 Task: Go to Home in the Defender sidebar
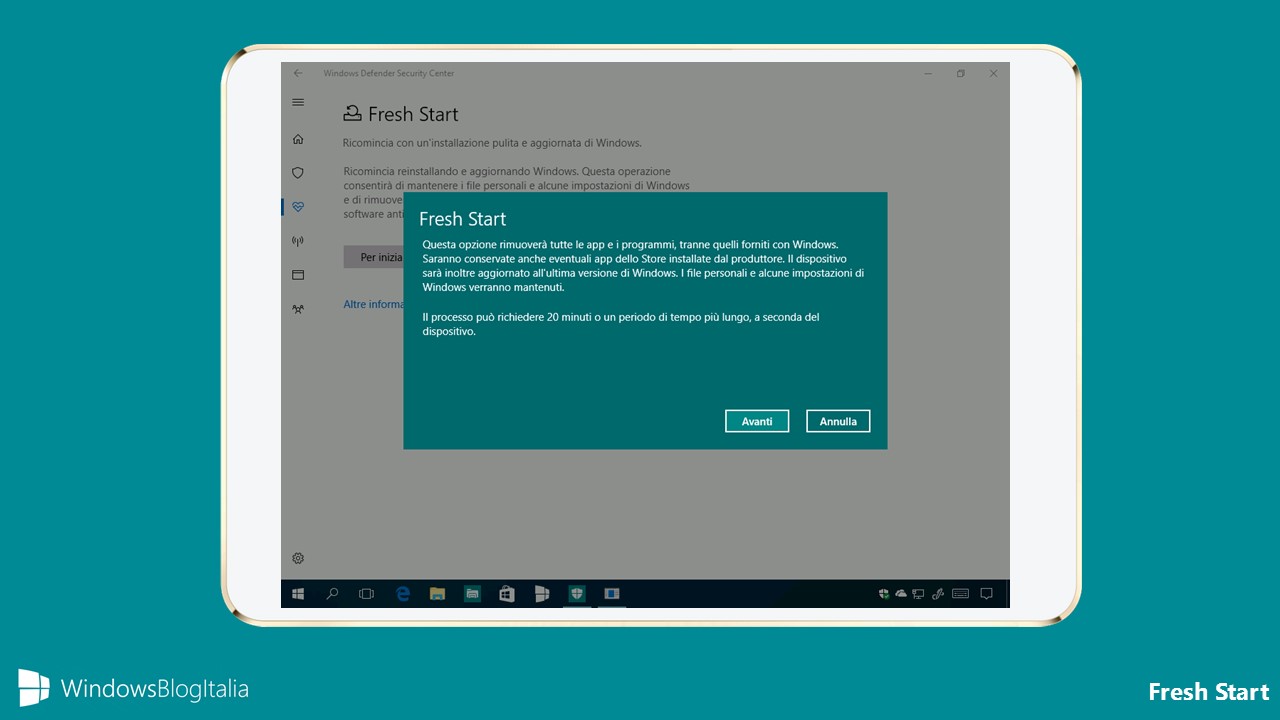coord(298,139)
